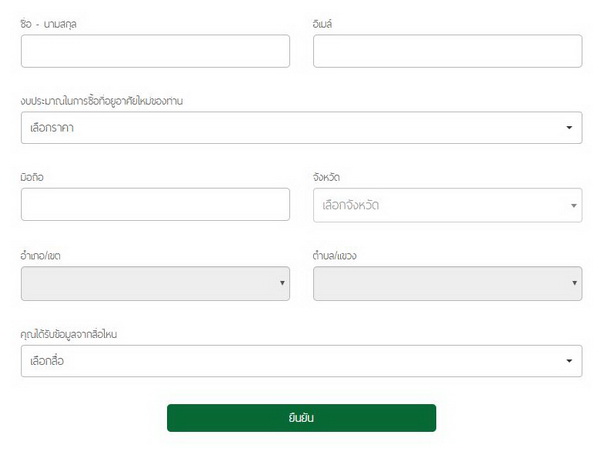Click the arrow icon on อำเภอ/เขต dropdown
This screenshot has height=452, width=600.
point(282,284)
